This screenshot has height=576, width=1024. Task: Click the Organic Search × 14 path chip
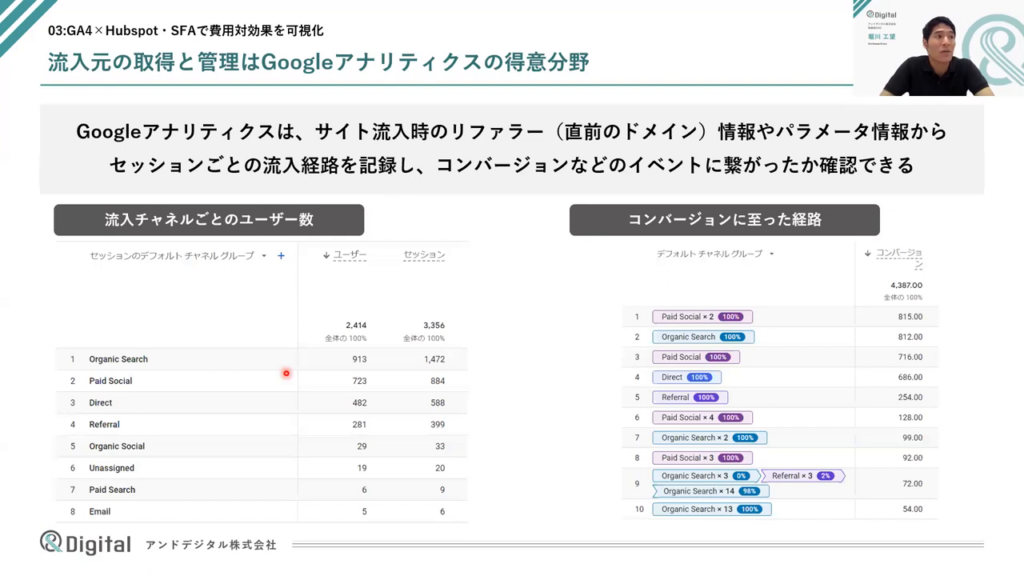697,491
